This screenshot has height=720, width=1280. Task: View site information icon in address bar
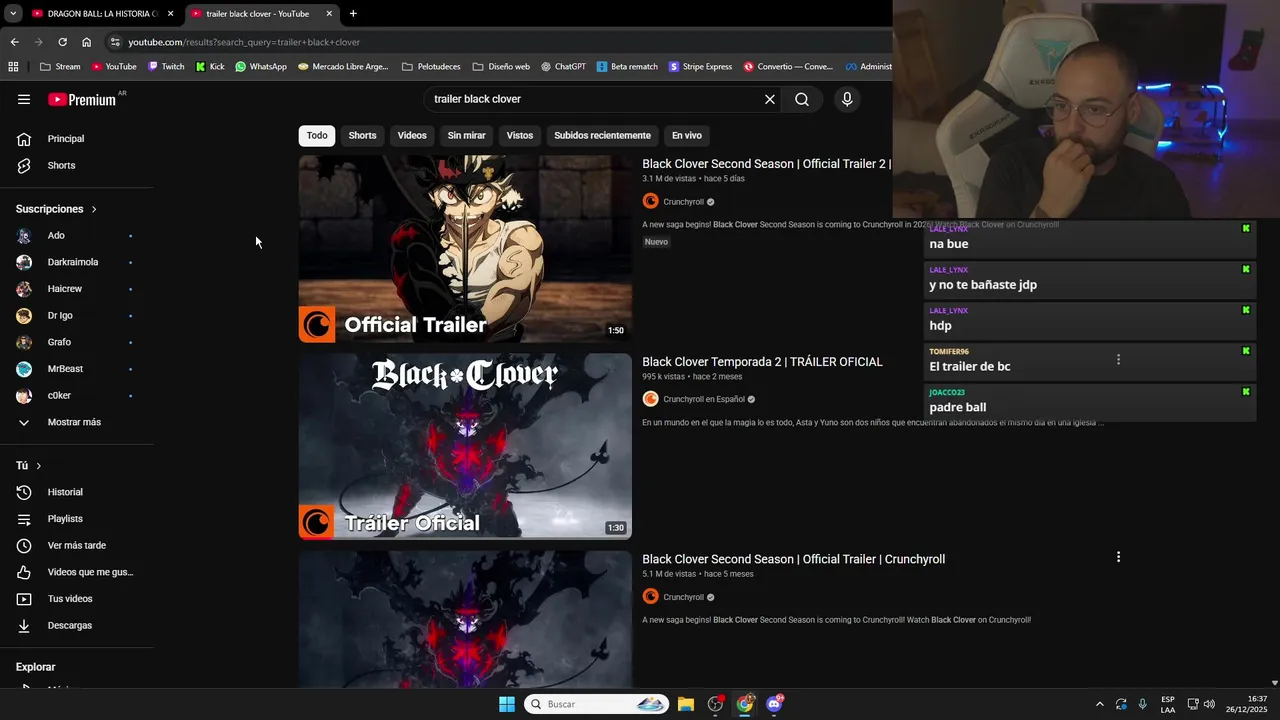(x=115, y=42)
